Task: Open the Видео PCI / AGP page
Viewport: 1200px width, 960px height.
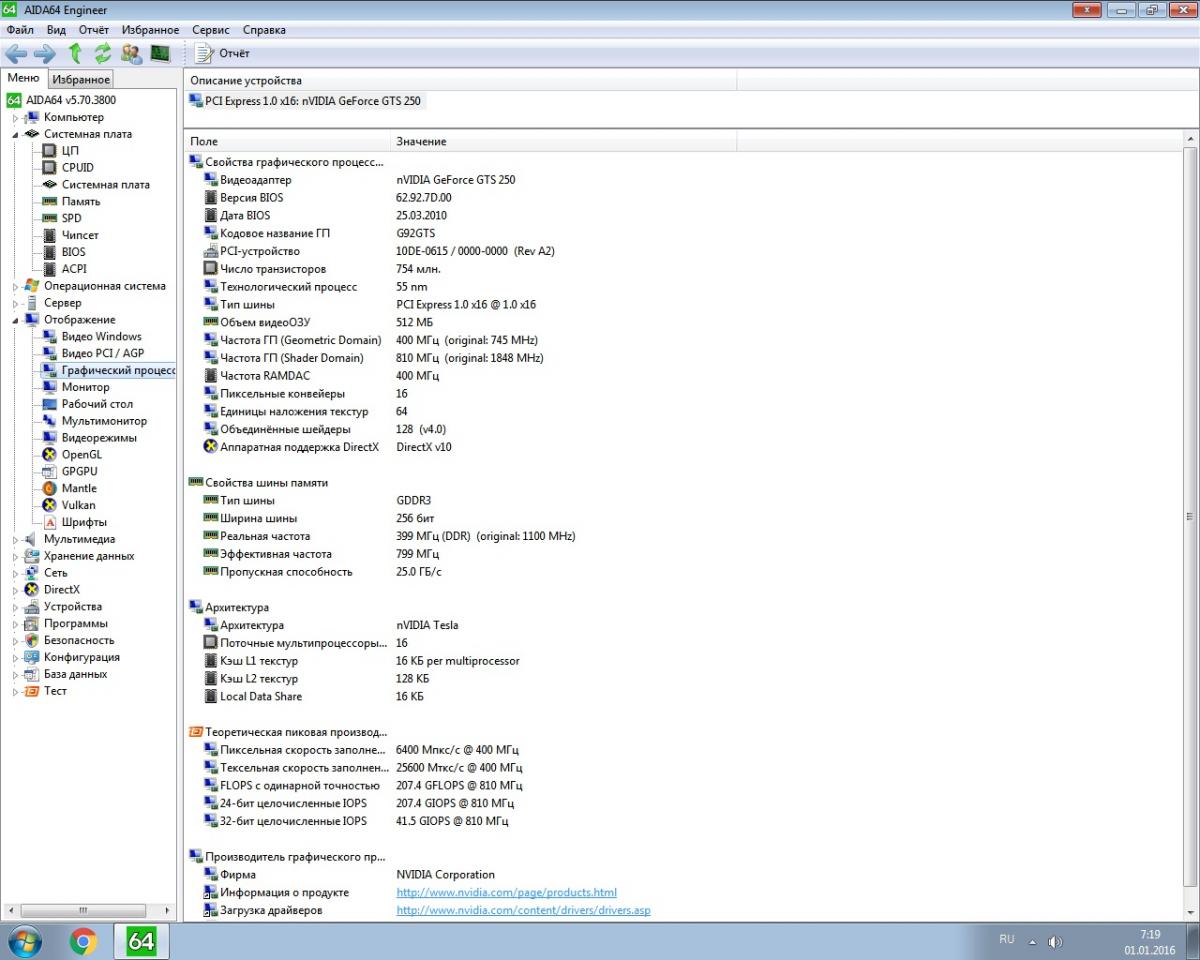Action: [102, 353]
